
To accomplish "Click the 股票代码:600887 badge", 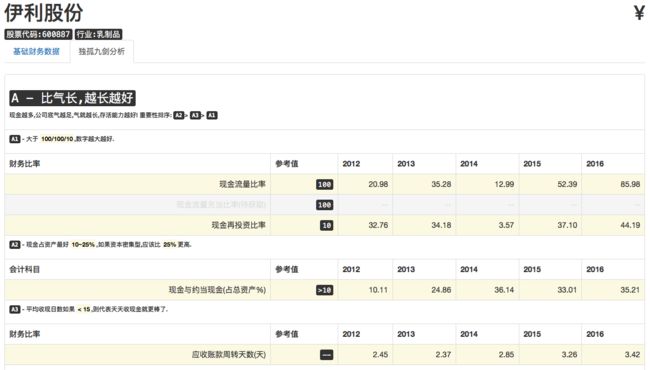I will 38,34.
